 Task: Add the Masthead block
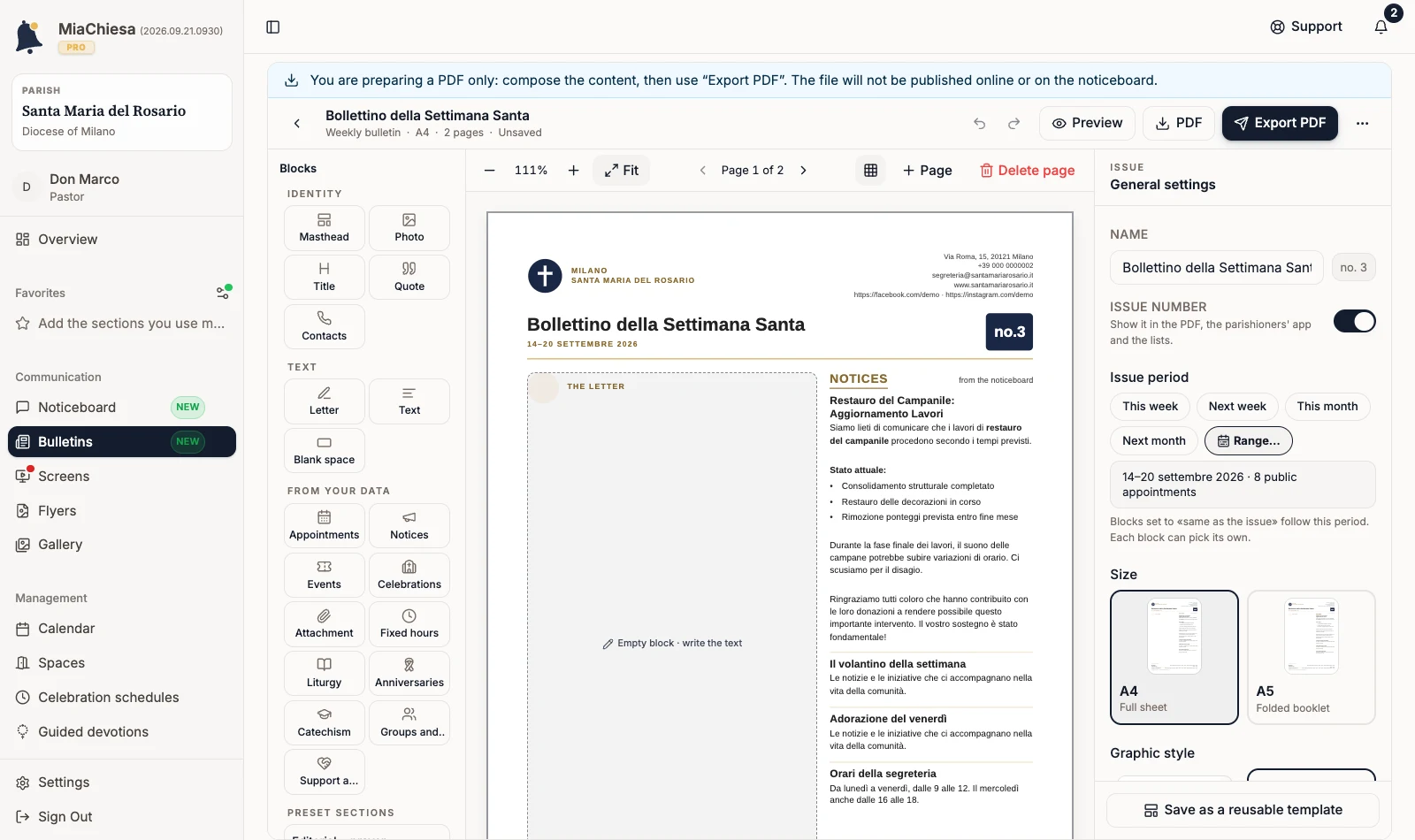click(x=325, y=228)
